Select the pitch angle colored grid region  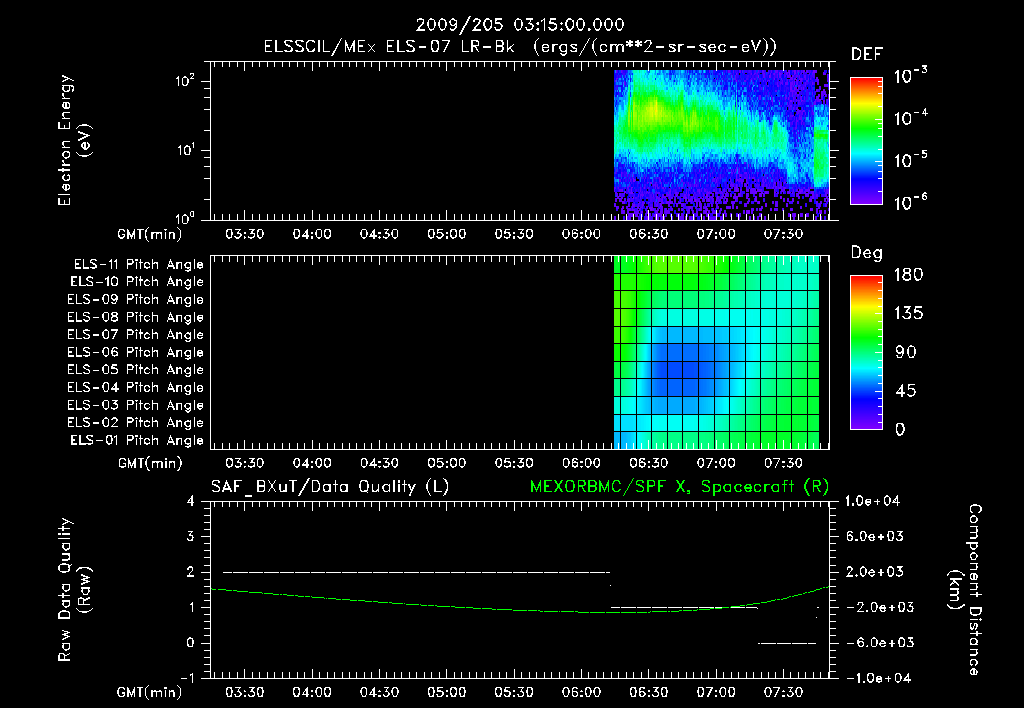[x=716, y=352]
